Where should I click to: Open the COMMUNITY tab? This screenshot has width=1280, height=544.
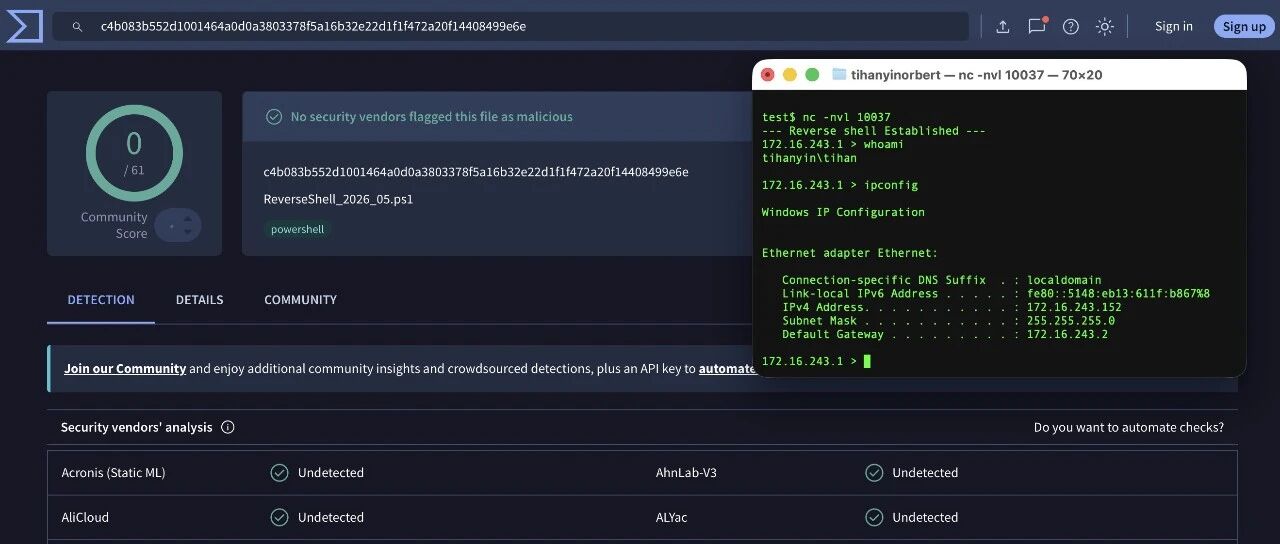[x=300, y=300]
